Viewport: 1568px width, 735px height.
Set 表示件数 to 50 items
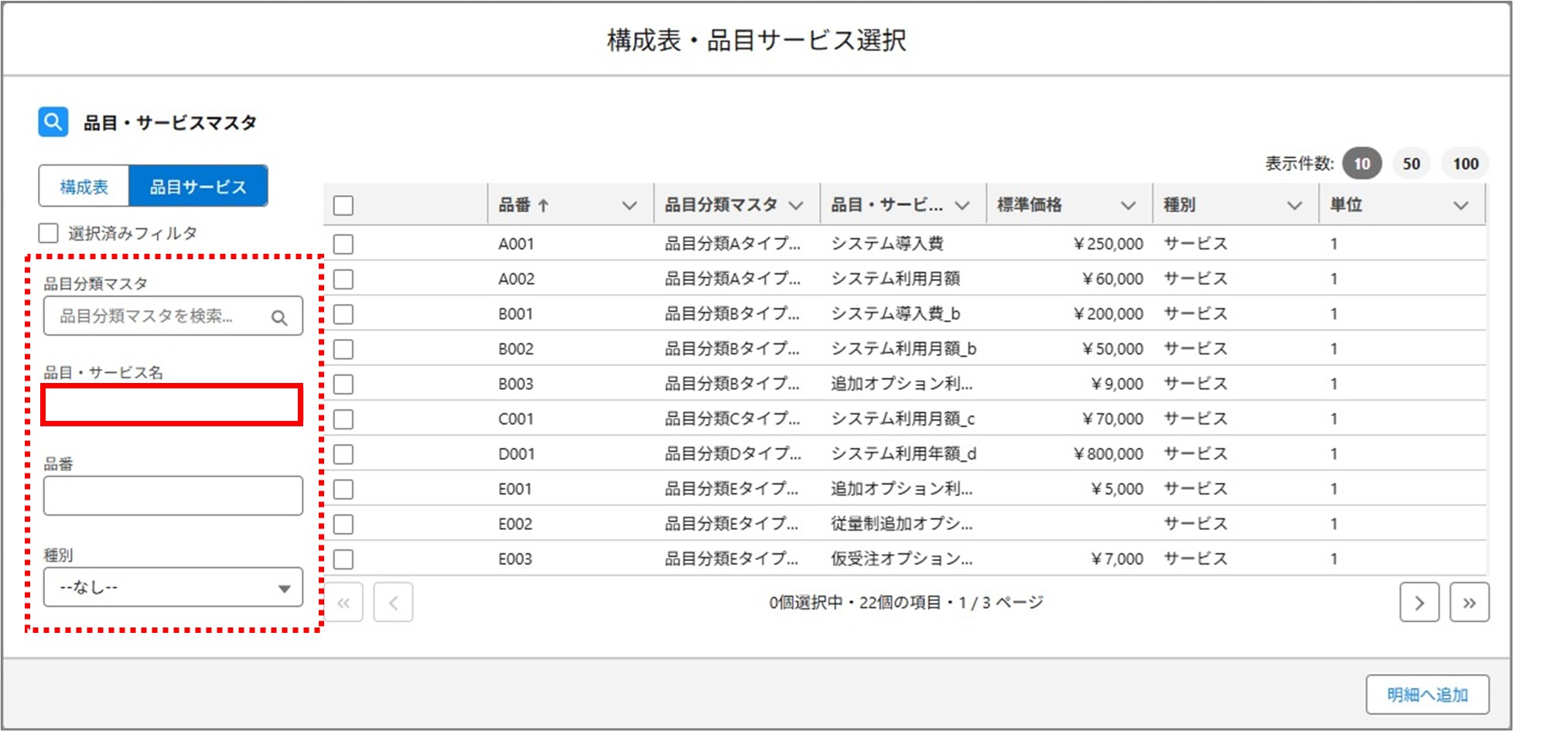point(1411,163)
